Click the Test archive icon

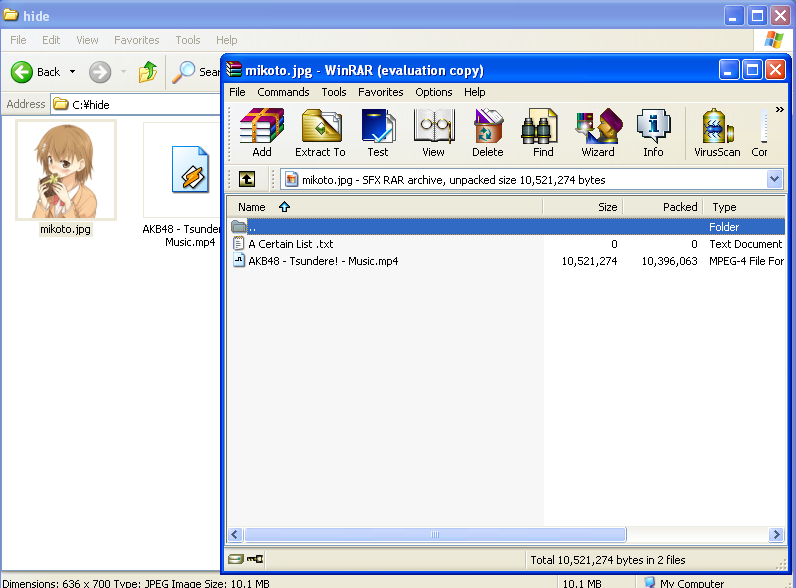(x=378, y=133)
